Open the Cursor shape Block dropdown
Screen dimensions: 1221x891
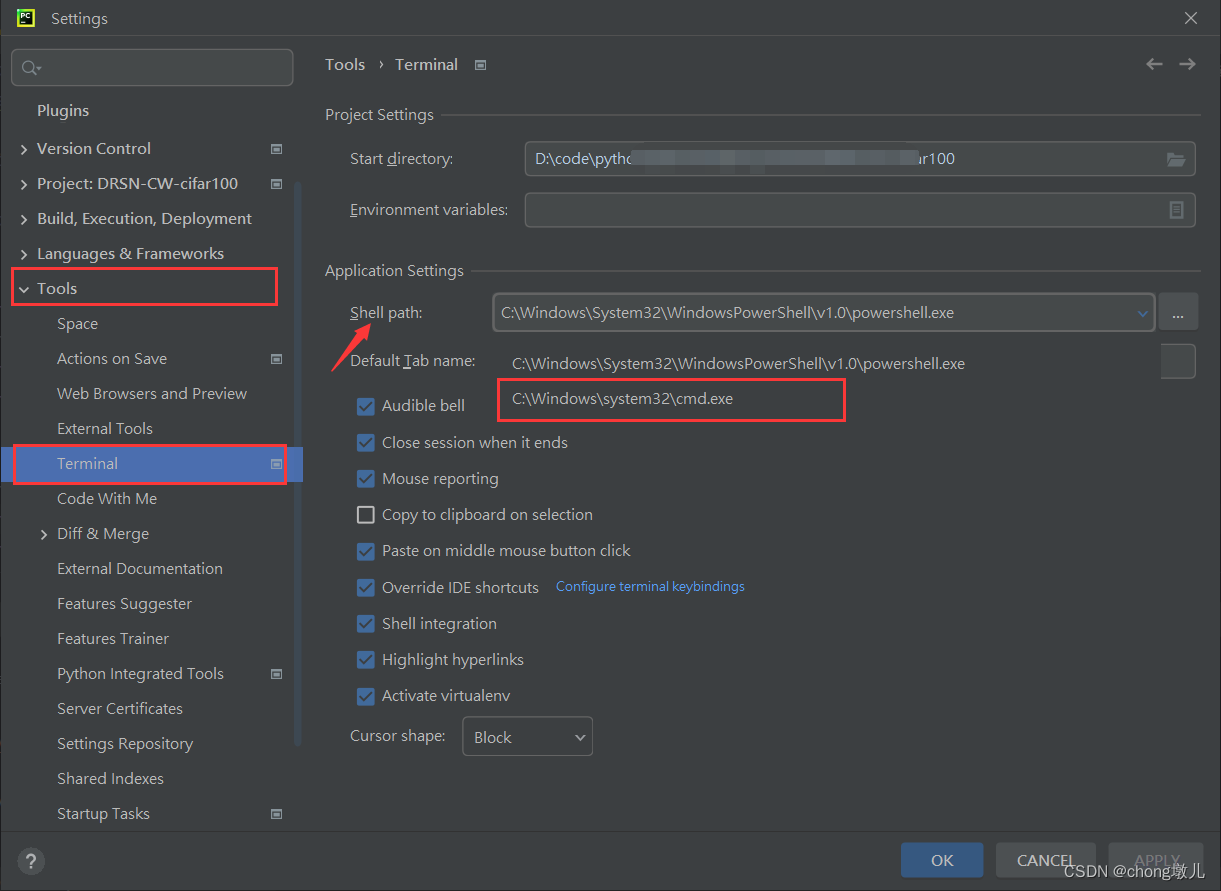[527, 737]
